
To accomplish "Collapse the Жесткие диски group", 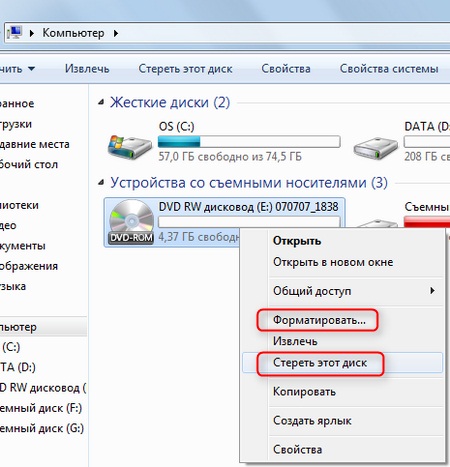I will (101, 102).
